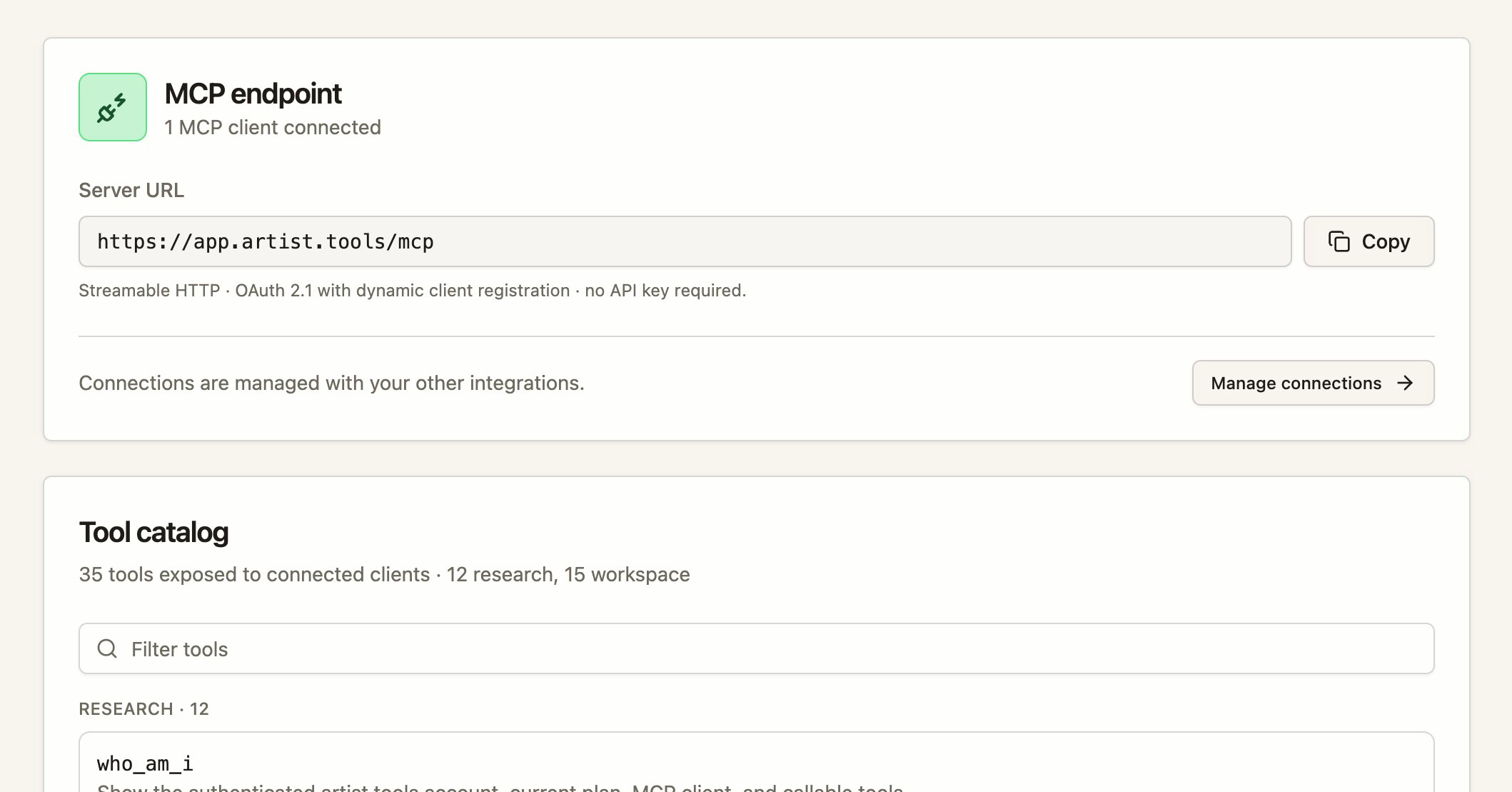Click the Server URL label

tap(131, 190)
